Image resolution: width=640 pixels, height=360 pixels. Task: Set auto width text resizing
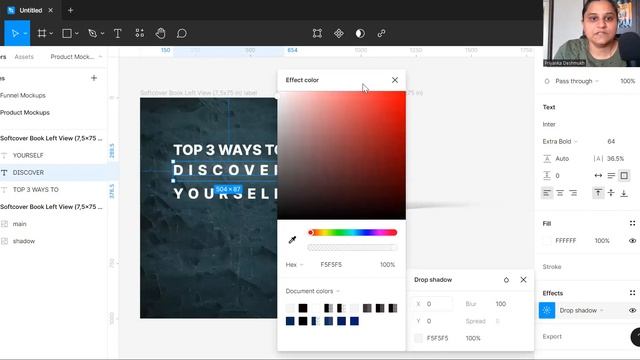click(x=598, y=176)
